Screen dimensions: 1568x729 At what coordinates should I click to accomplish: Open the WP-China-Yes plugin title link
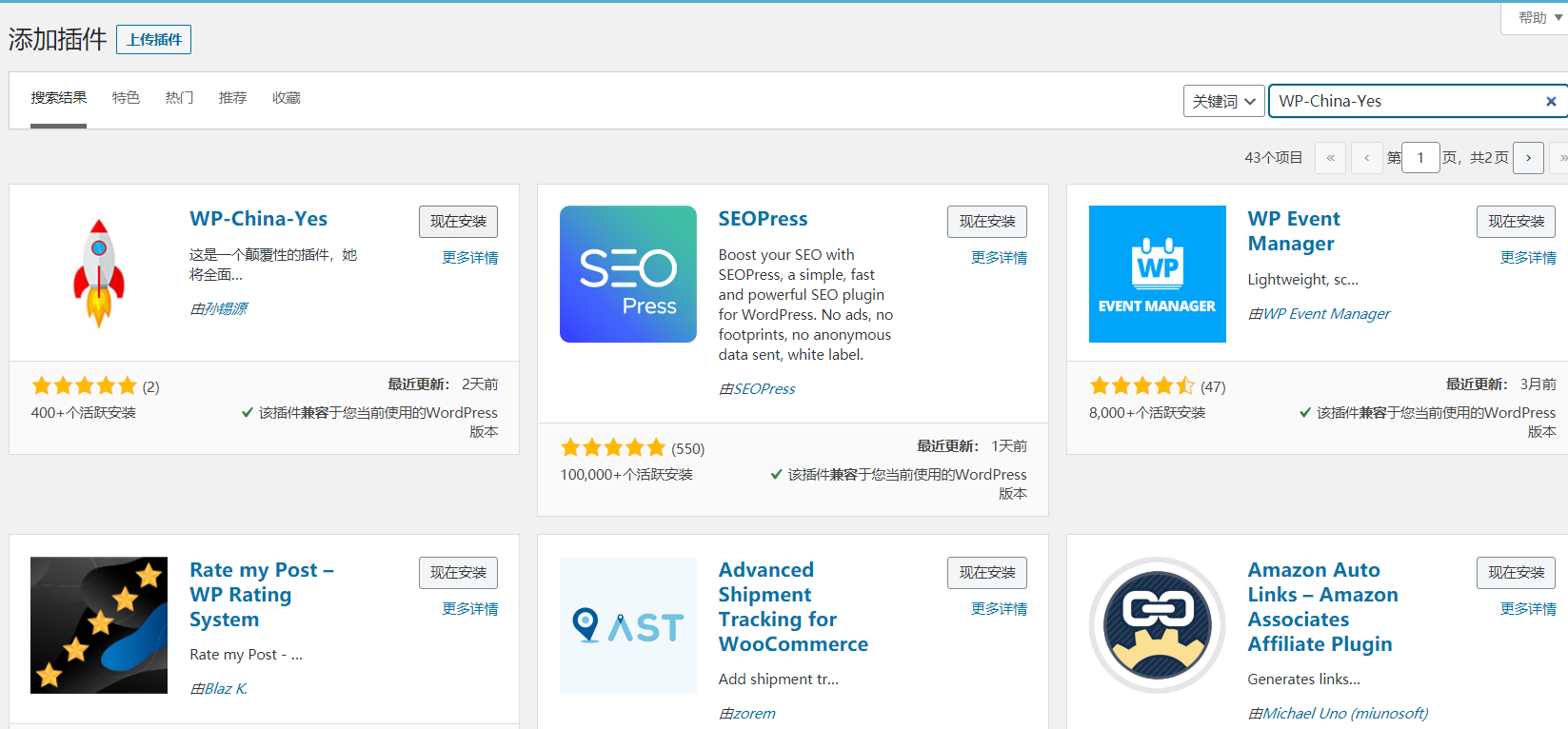(x=258, y=219)
